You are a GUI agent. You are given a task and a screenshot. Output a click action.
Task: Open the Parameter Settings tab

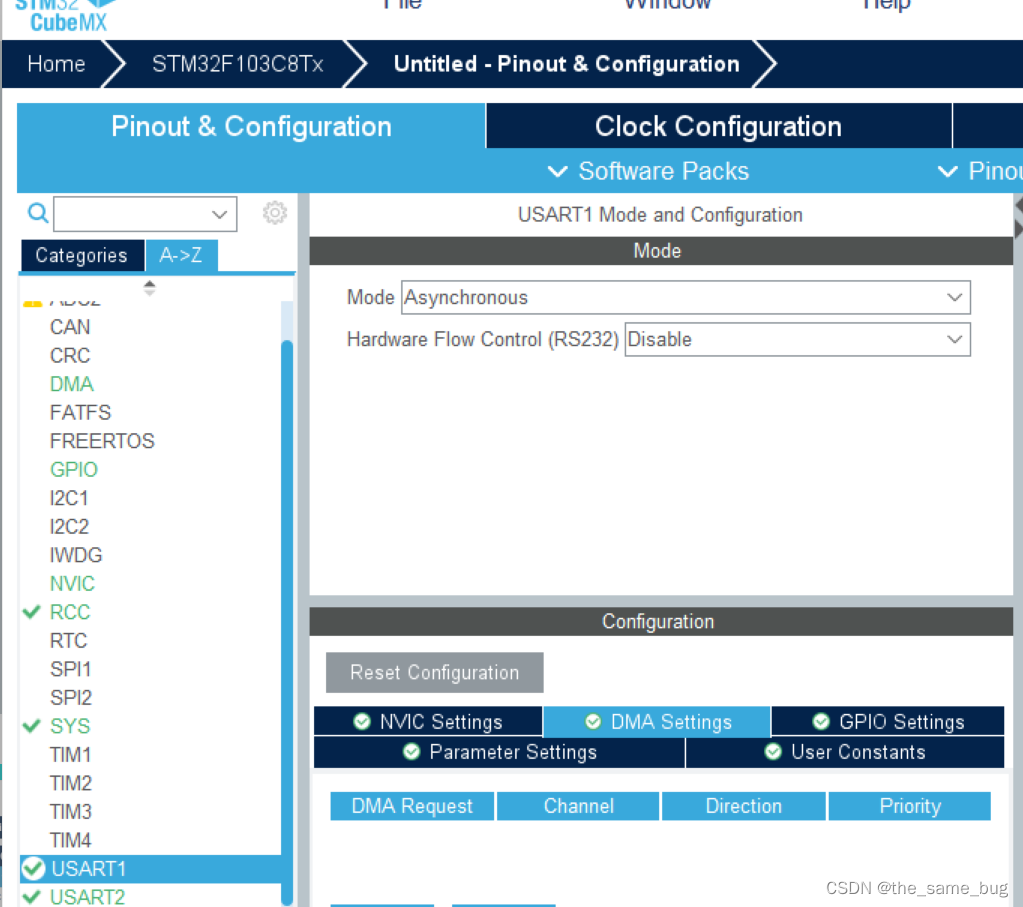click(500, 752)
